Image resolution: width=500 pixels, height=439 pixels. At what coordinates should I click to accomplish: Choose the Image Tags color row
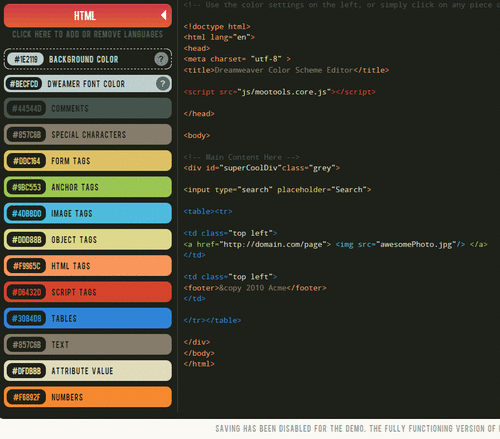click(88, 213)
